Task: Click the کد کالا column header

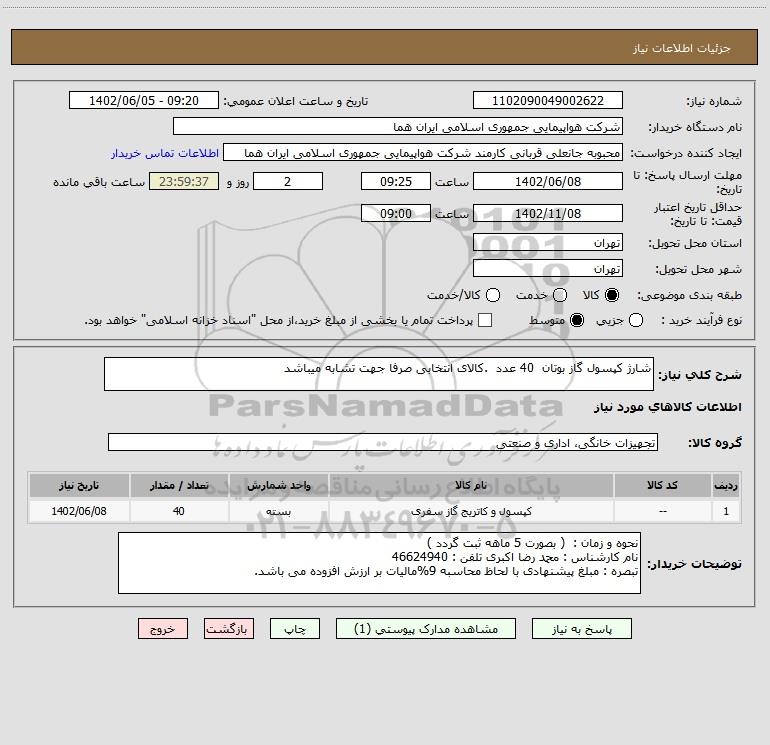Action: click(x=662, y=485)
